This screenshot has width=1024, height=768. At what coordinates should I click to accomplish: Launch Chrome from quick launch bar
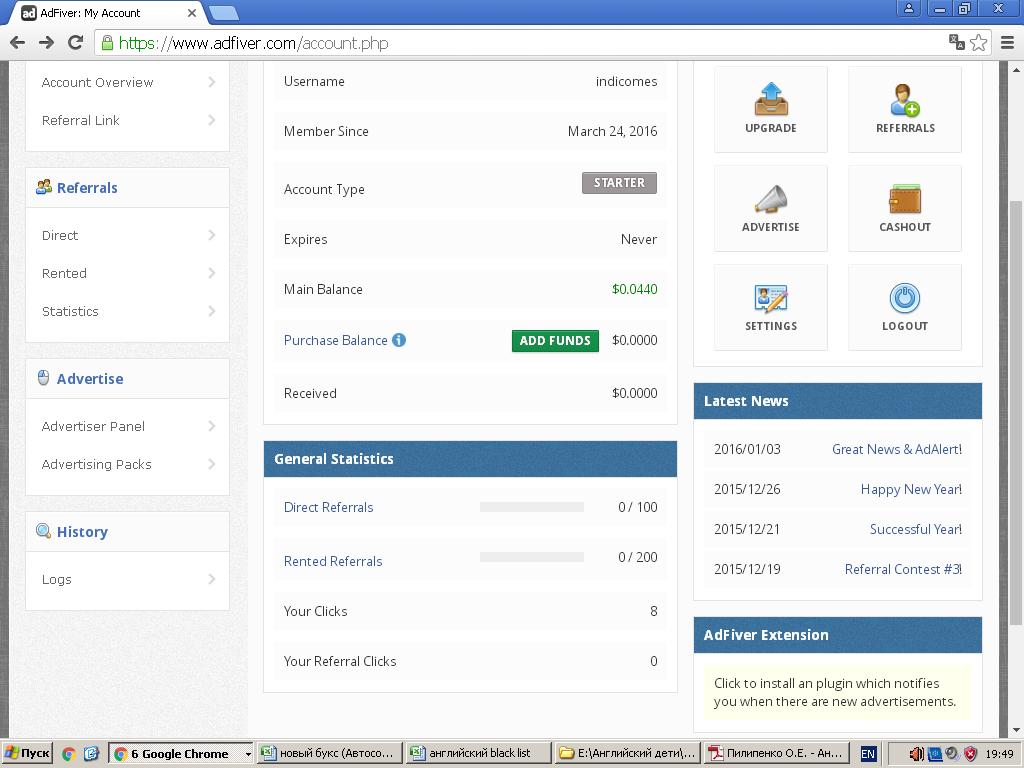69,754
